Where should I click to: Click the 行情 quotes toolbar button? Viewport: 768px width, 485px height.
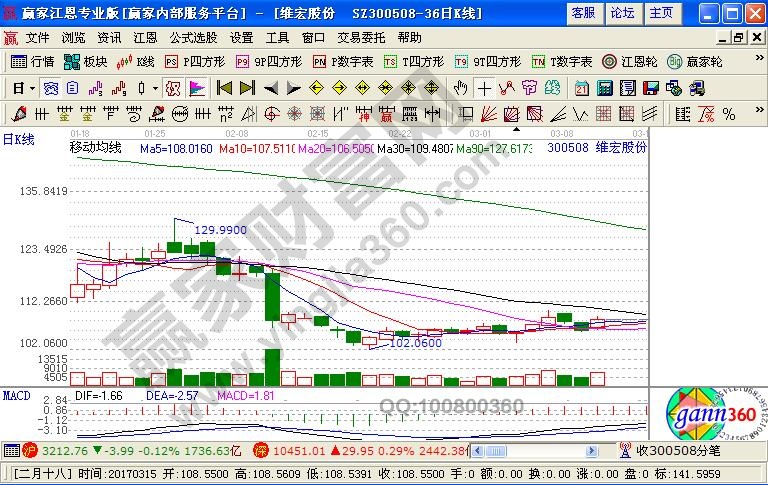(33, 61)
